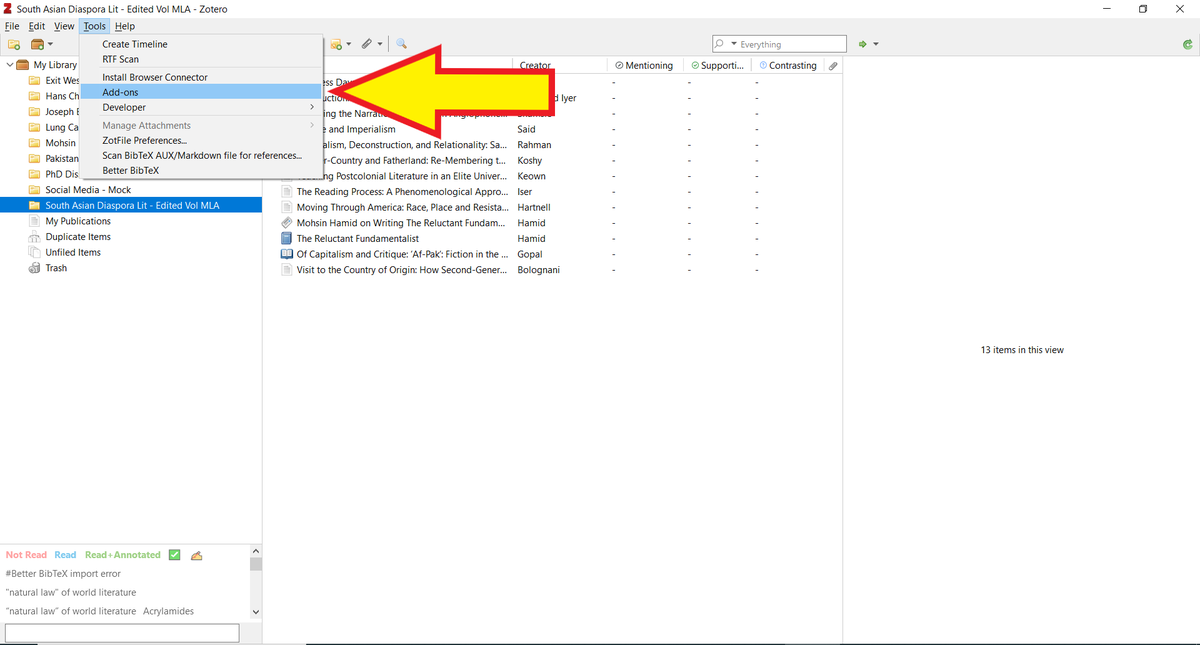1200x645 pixels.
Task: Click the icon next to Of Capitalism and Critique
Action: click(x=287, y=254)
